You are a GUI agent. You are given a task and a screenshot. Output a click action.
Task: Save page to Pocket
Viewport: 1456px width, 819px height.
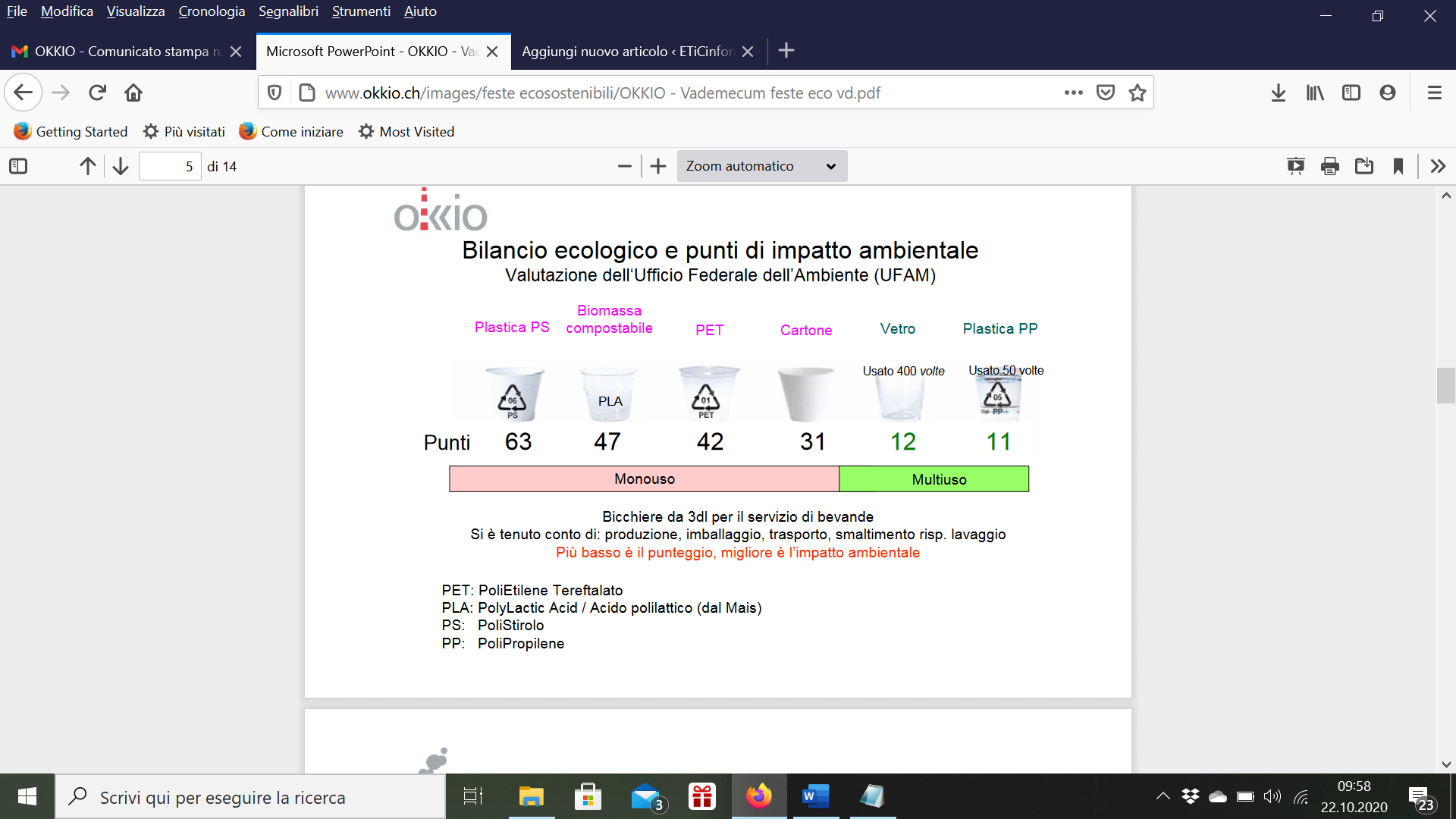pyautogui.click(x=1106, y=93)
